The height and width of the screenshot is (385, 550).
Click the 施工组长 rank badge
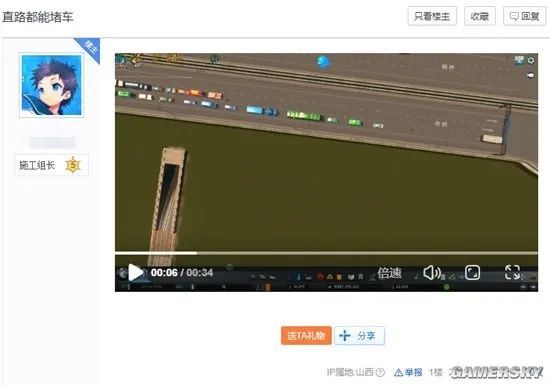tap(51, 165)
